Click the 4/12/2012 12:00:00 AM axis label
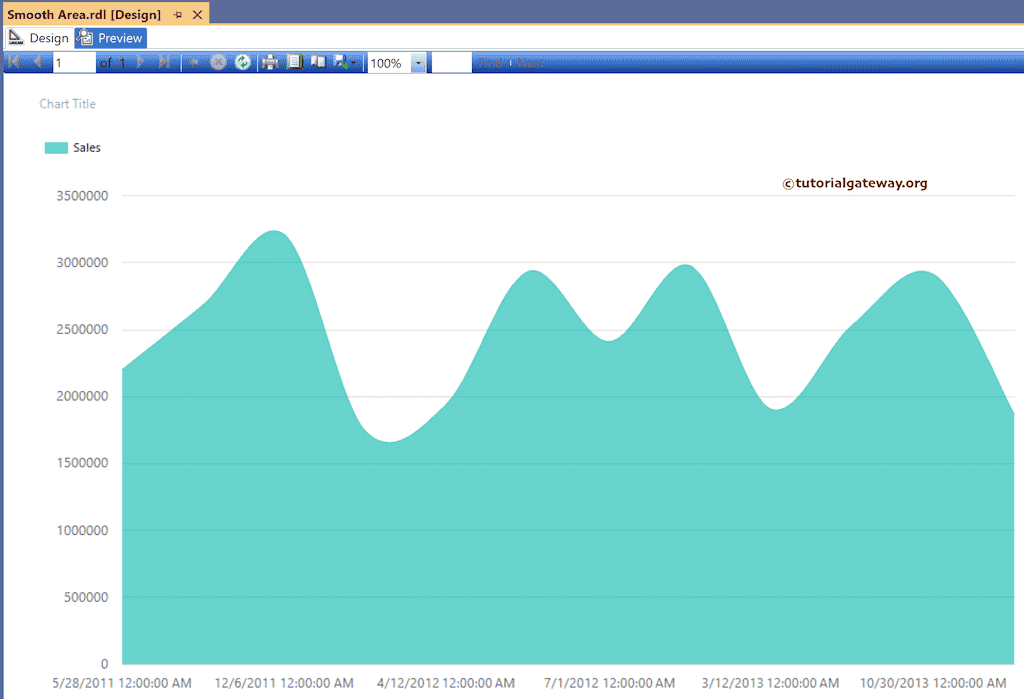This screenshot has width=1024, height=699. coord(446,683)
